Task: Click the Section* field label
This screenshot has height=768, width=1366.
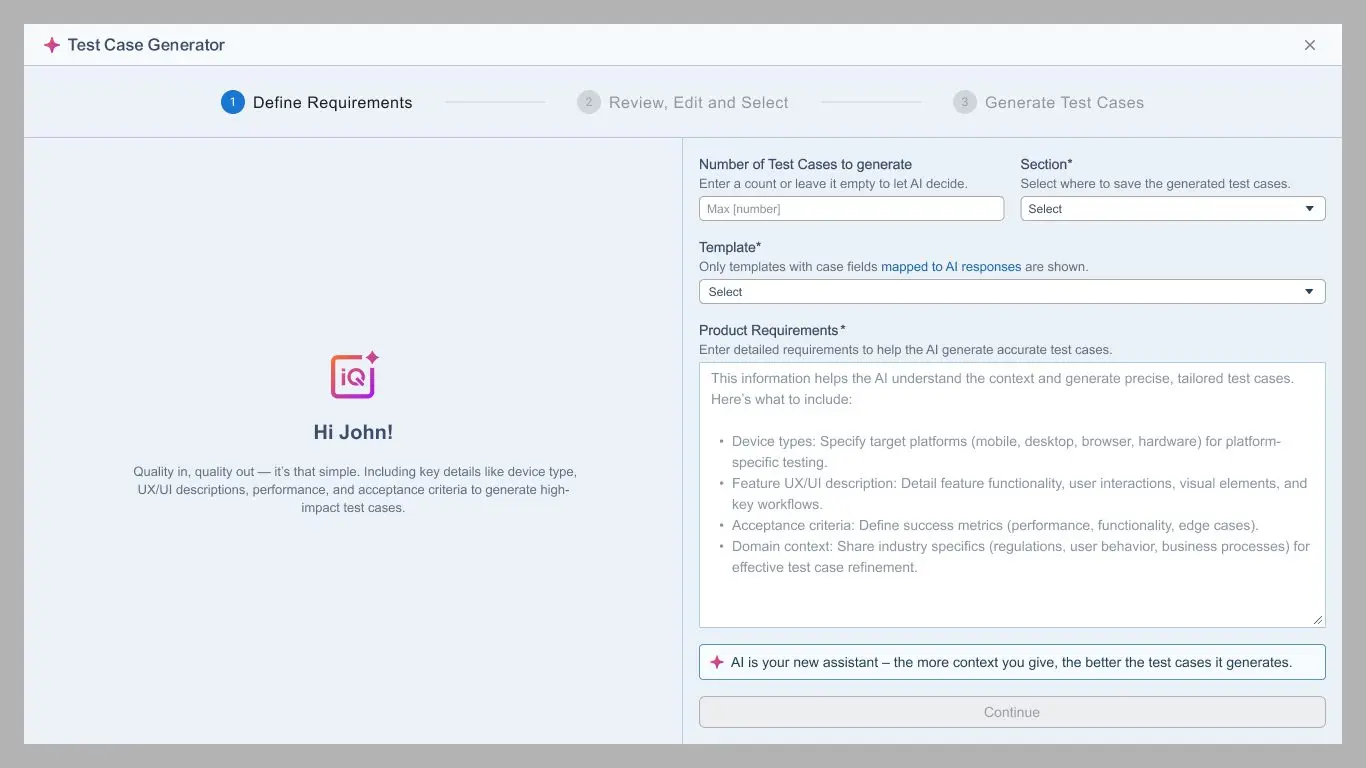Action: (x=1046, y=165)
